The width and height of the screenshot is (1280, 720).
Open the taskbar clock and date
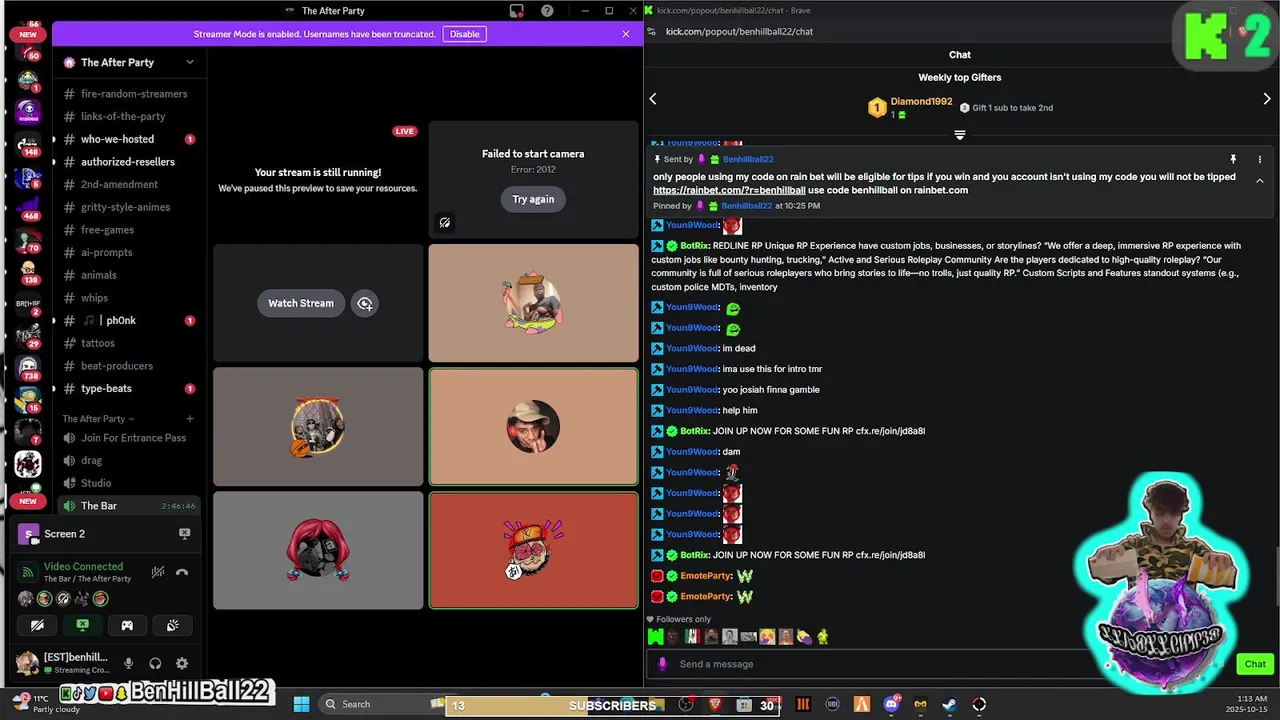pyautogui.click(x=1245, y=704)
